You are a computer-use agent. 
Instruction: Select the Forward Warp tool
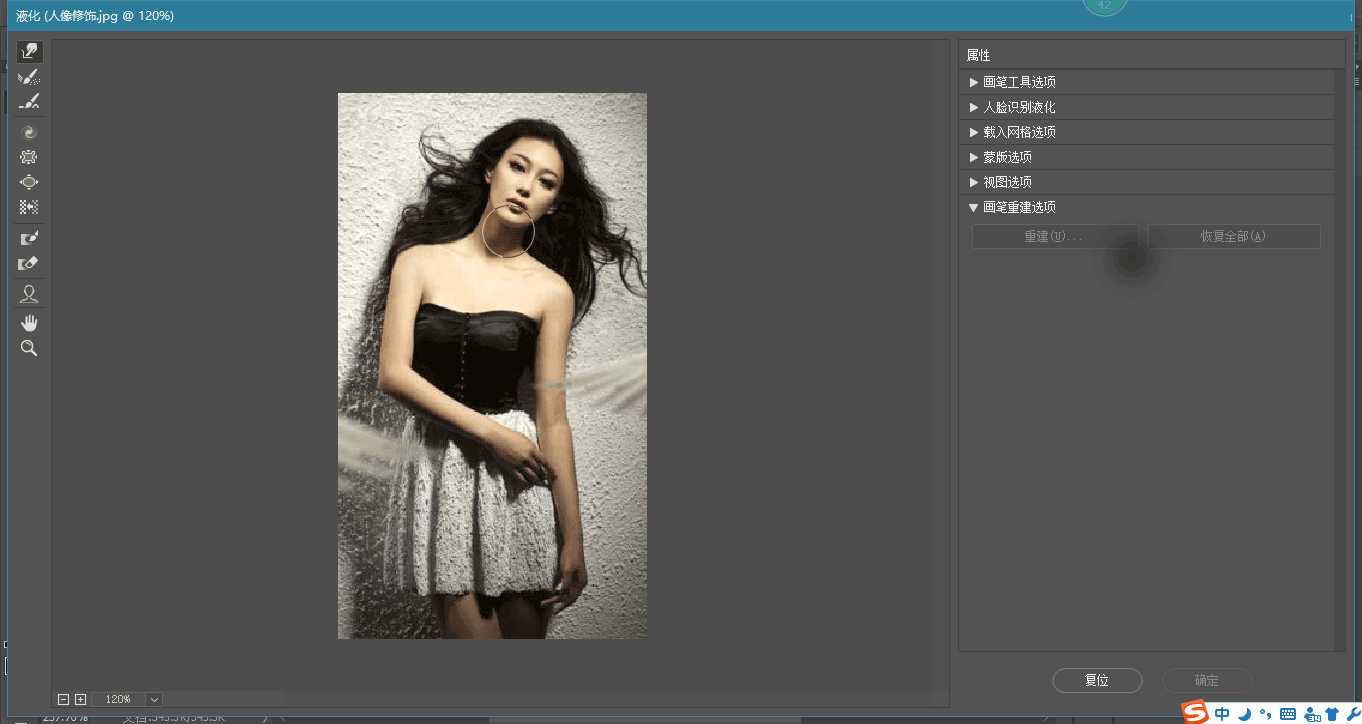(29, 51)
